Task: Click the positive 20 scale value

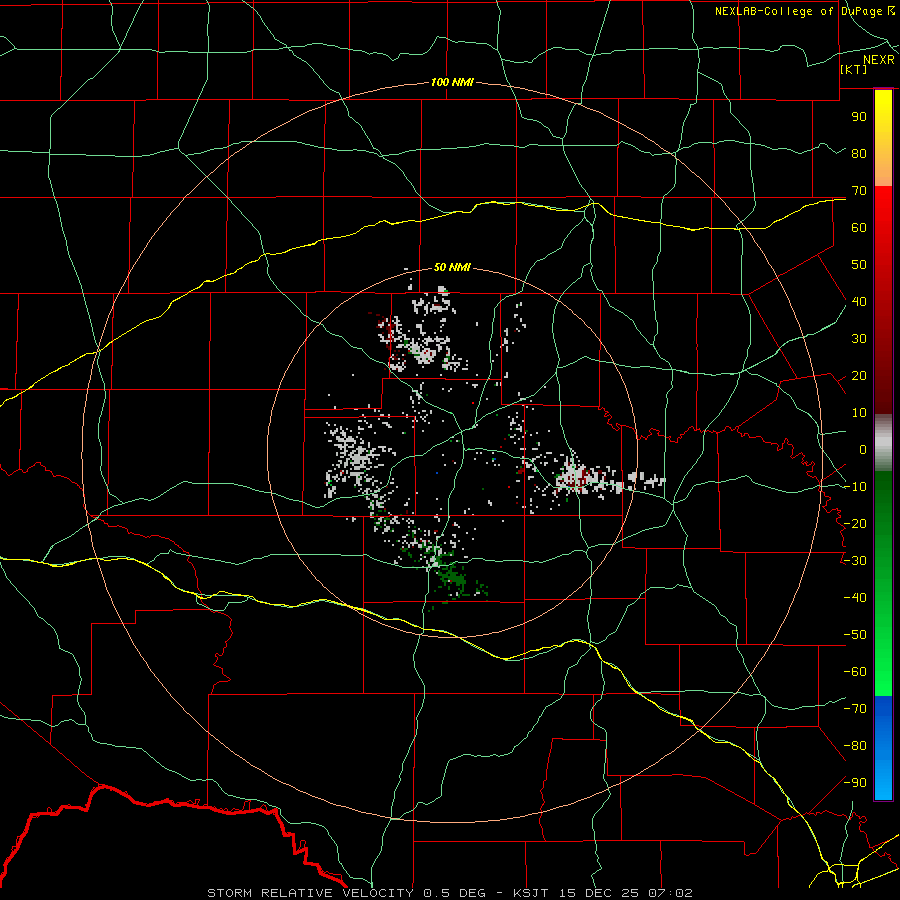Action: [x=859, y=375]
